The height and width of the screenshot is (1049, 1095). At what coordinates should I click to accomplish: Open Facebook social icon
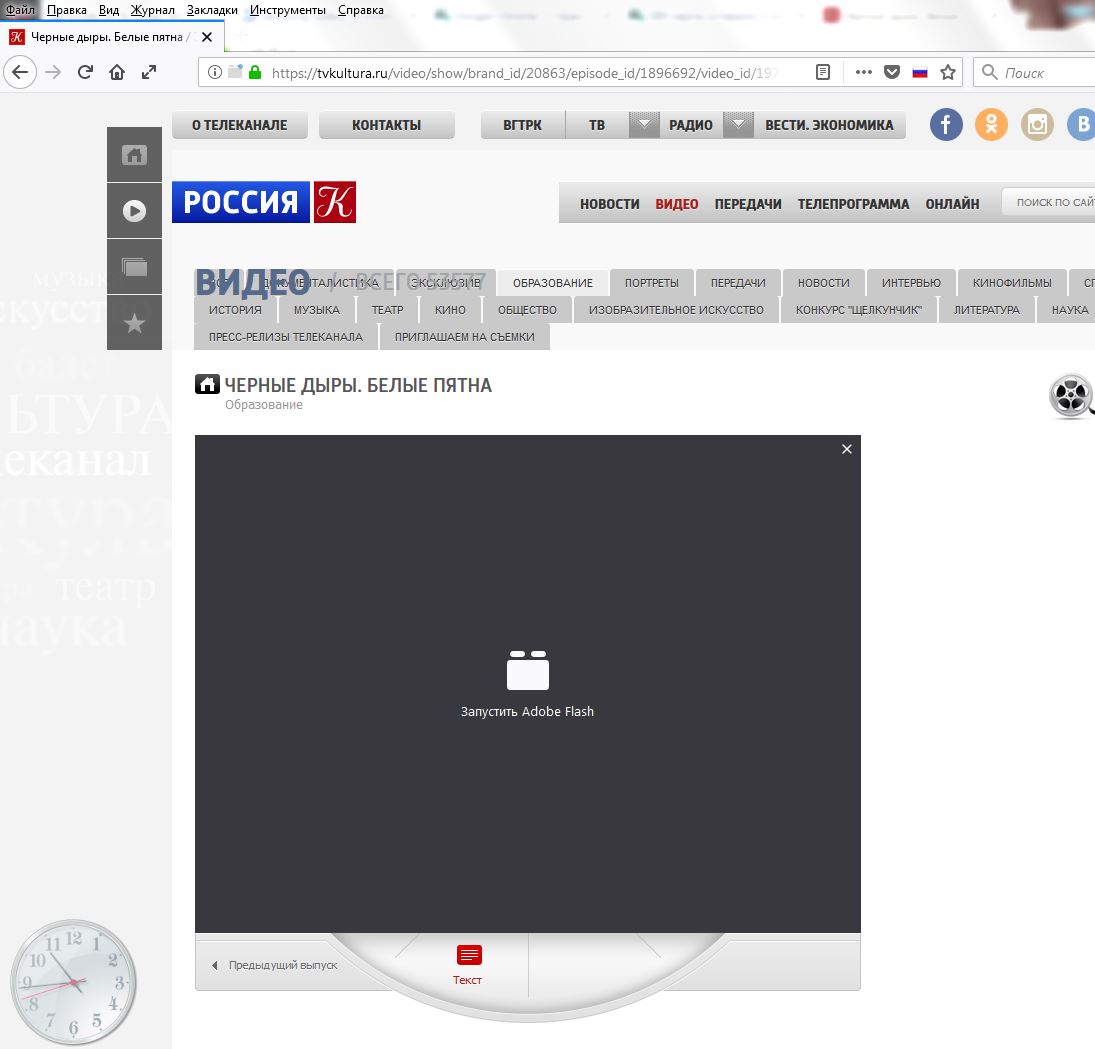pos(946,125)
